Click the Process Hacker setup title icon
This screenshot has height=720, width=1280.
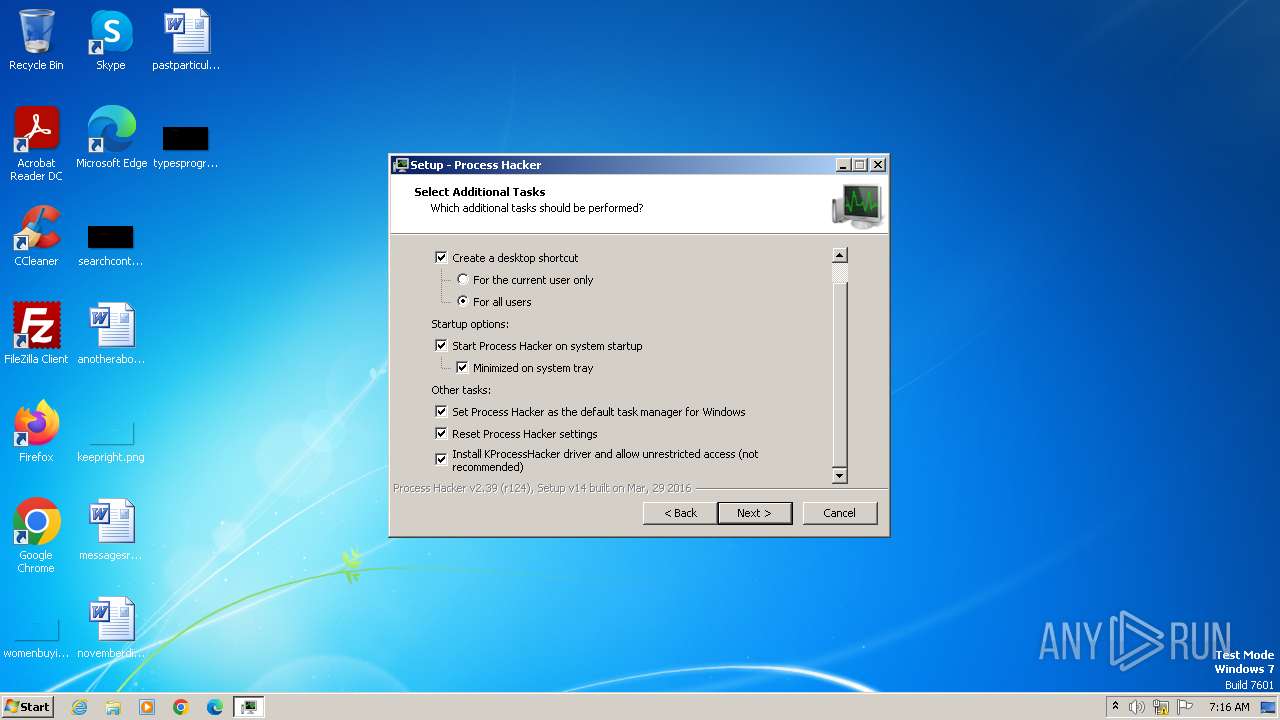coord(401,165)
